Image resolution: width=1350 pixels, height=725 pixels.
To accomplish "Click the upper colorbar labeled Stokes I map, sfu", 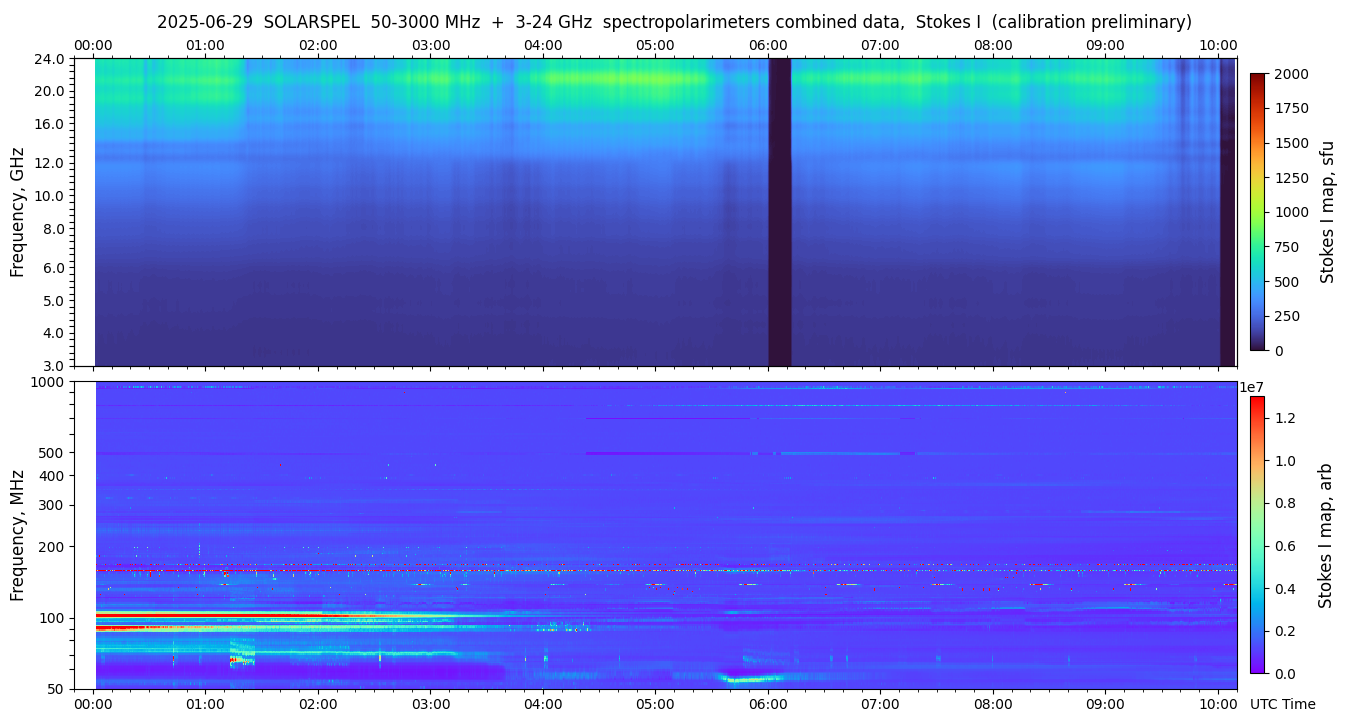I will (1258, 212).
